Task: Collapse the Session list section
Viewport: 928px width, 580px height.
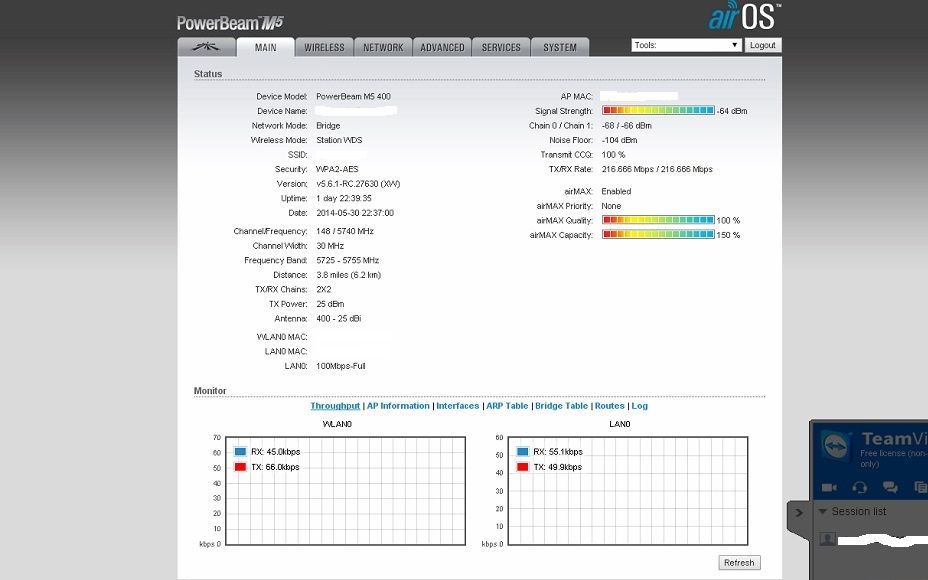Action: point(821,511)
